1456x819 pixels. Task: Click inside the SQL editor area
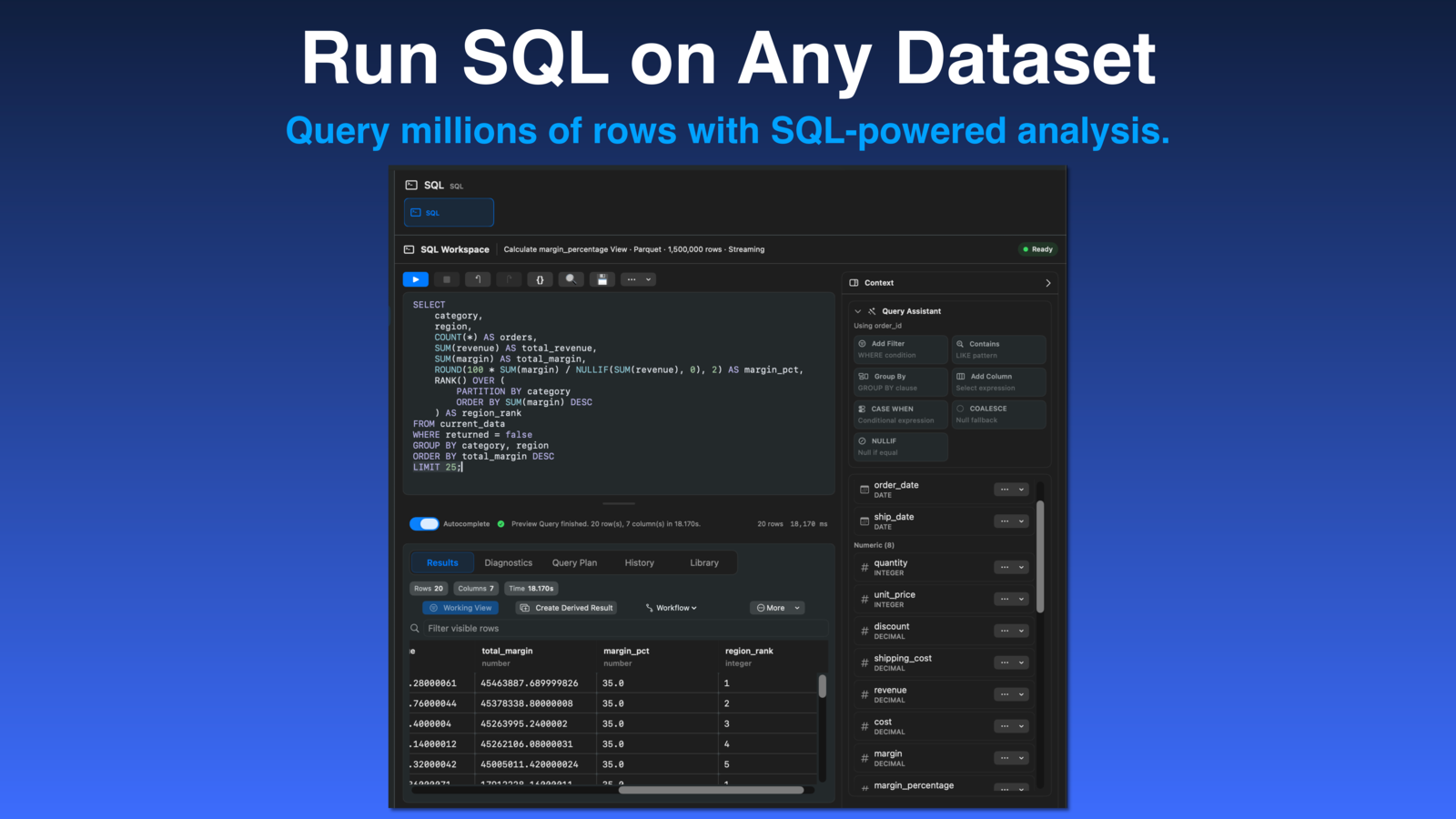[619, 393]
